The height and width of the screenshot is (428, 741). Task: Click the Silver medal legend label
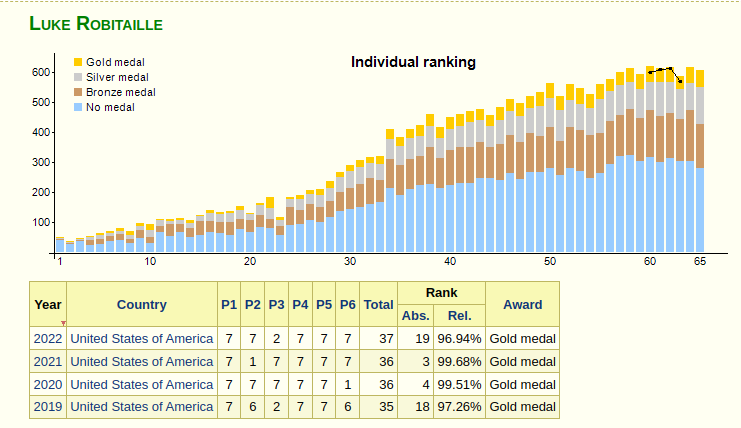coord(117,77)
